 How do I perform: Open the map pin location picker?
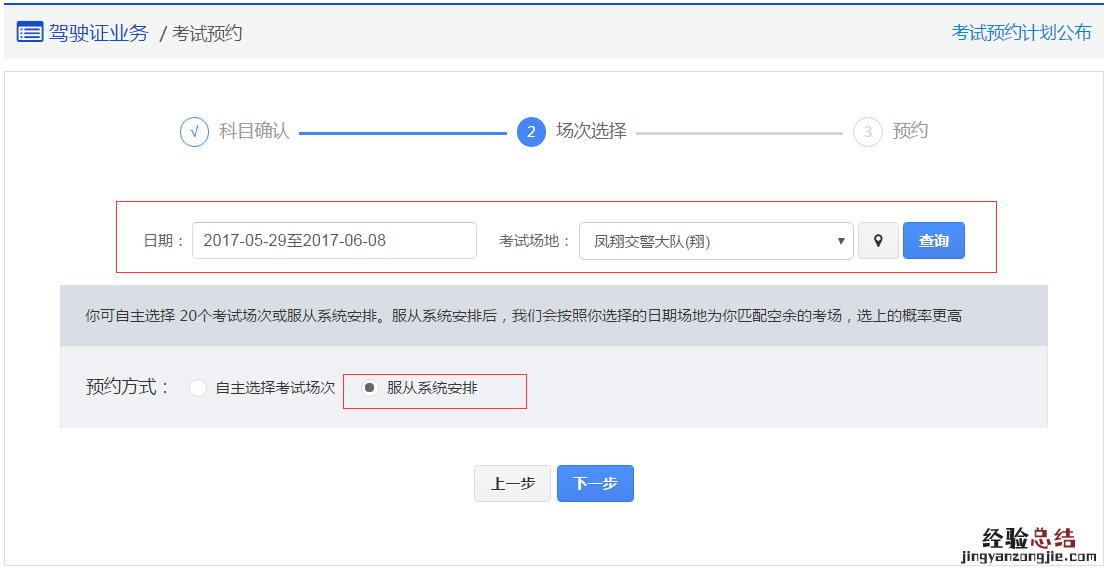coord(878,241)
